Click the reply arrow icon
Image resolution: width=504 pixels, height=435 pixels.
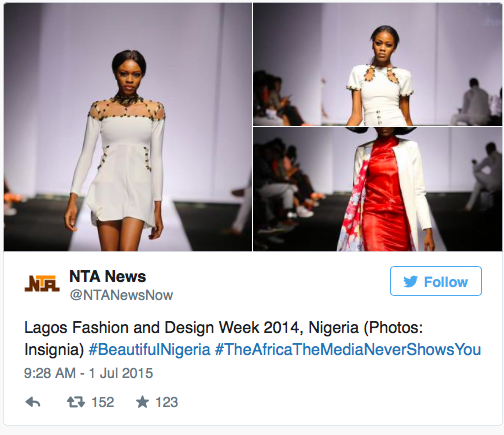coord(33,402)
